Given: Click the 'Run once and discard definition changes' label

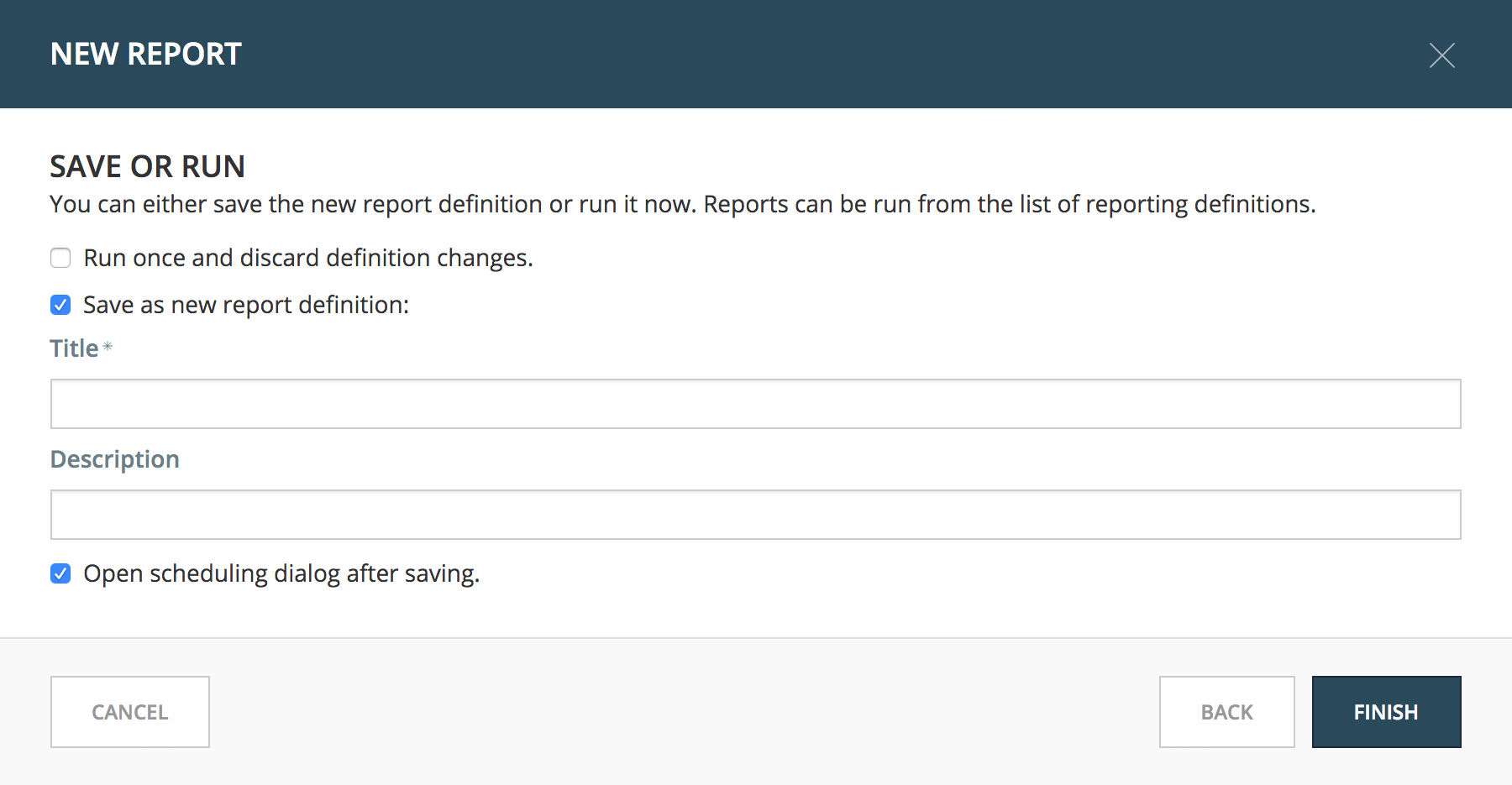Looking at the screenshot, I should pos(308,258).
